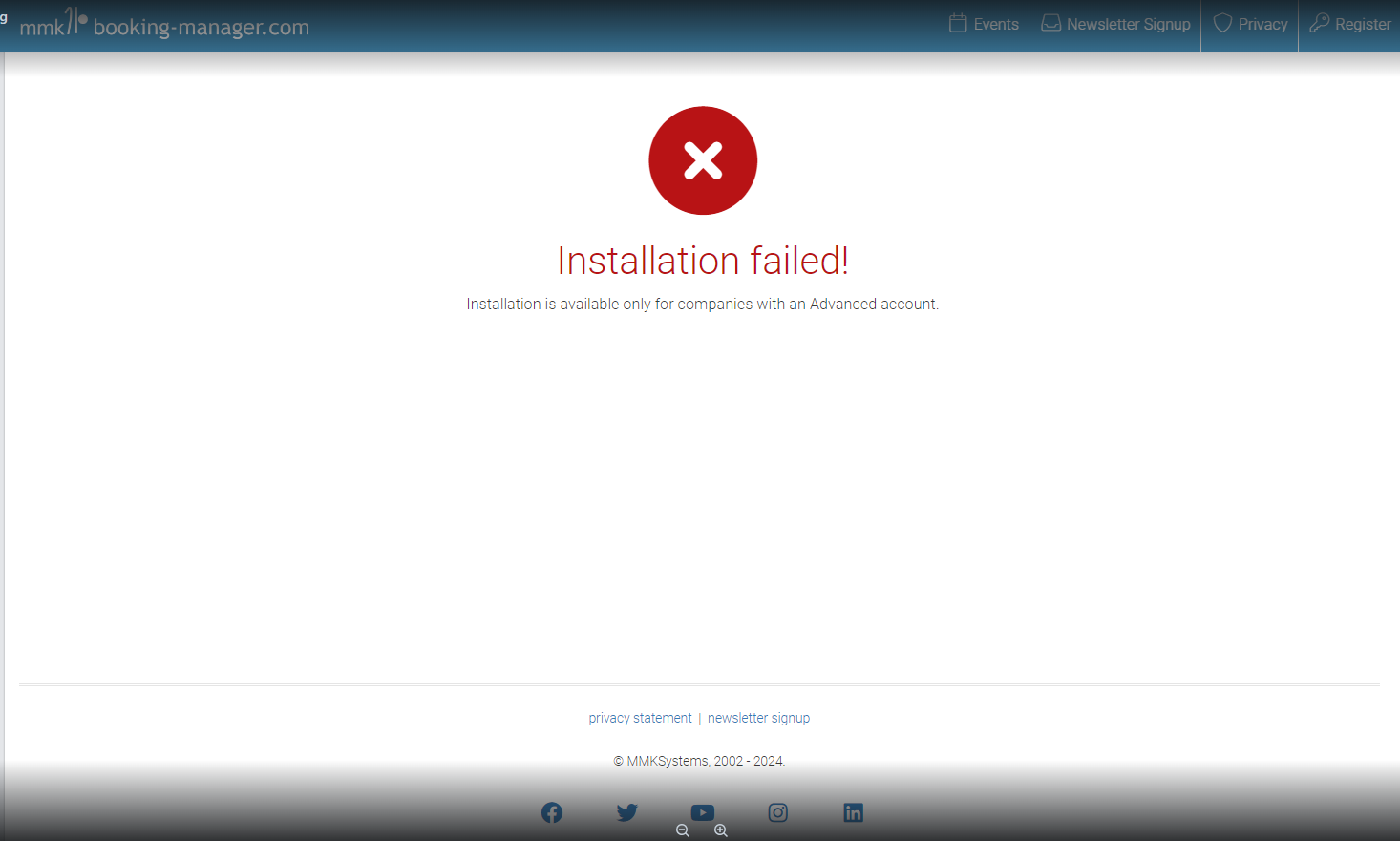Open the Register menu item
This screenshot has height=841, width=1400.
[1350, 24]
